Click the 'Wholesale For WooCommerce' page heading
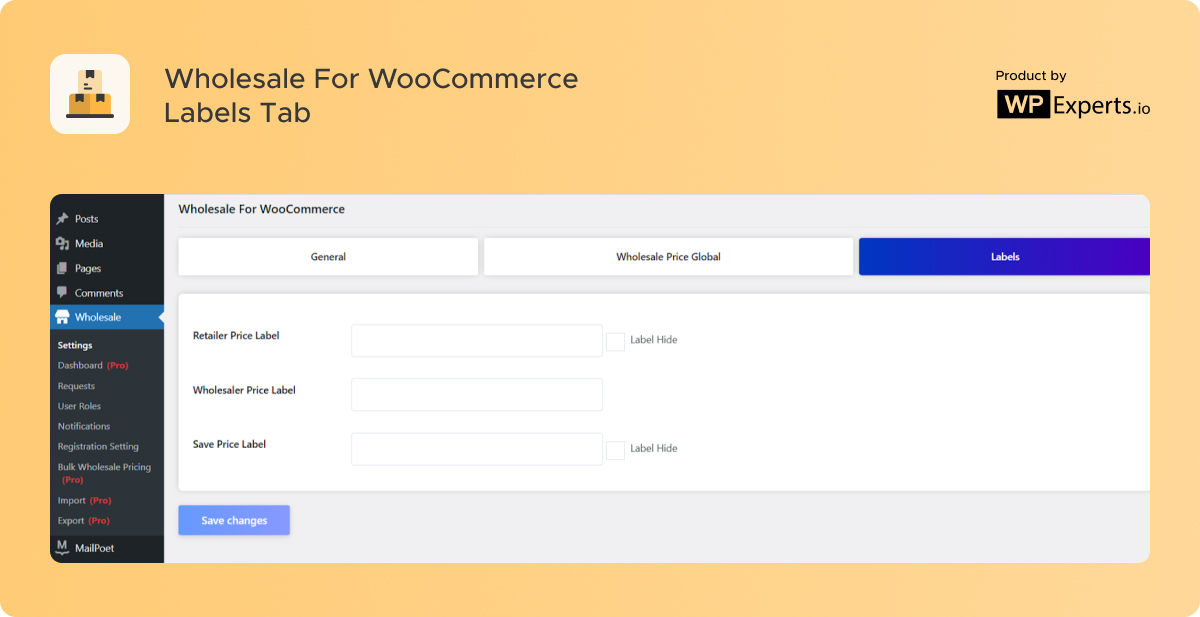This screenshot has width=1200, height=617. point(262,209)
